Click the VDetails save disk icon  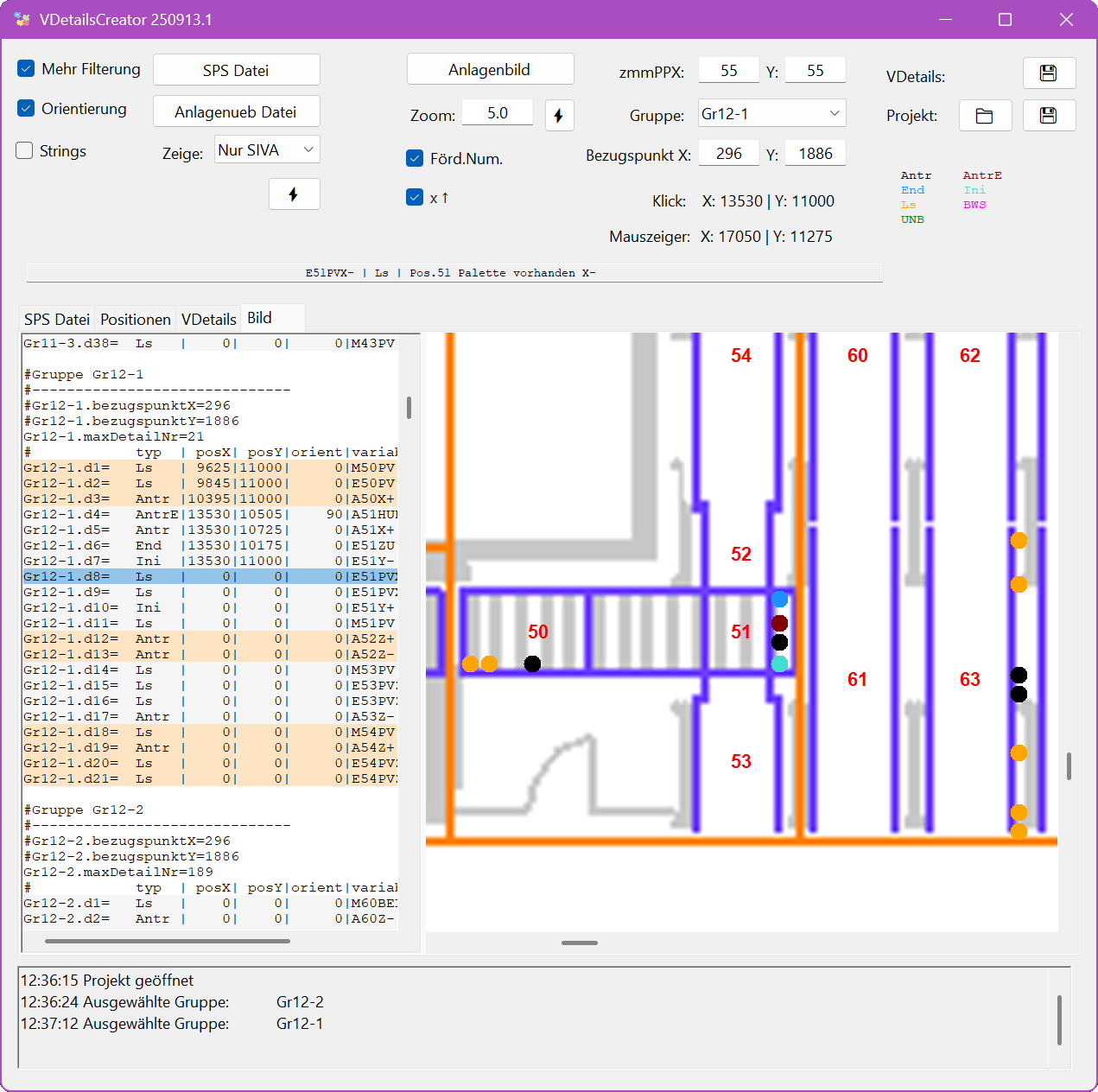[1049, 73]
